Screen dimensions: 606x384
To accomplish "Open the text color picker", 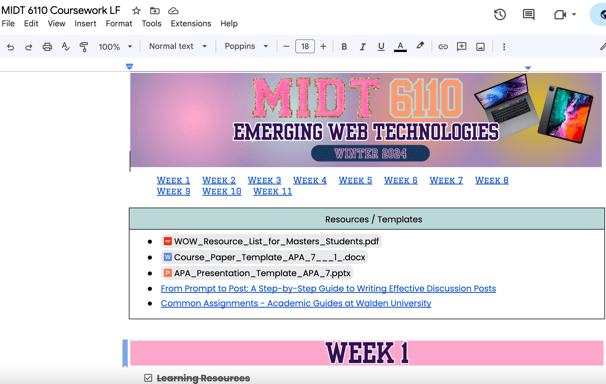I will (x=400, y=47).
